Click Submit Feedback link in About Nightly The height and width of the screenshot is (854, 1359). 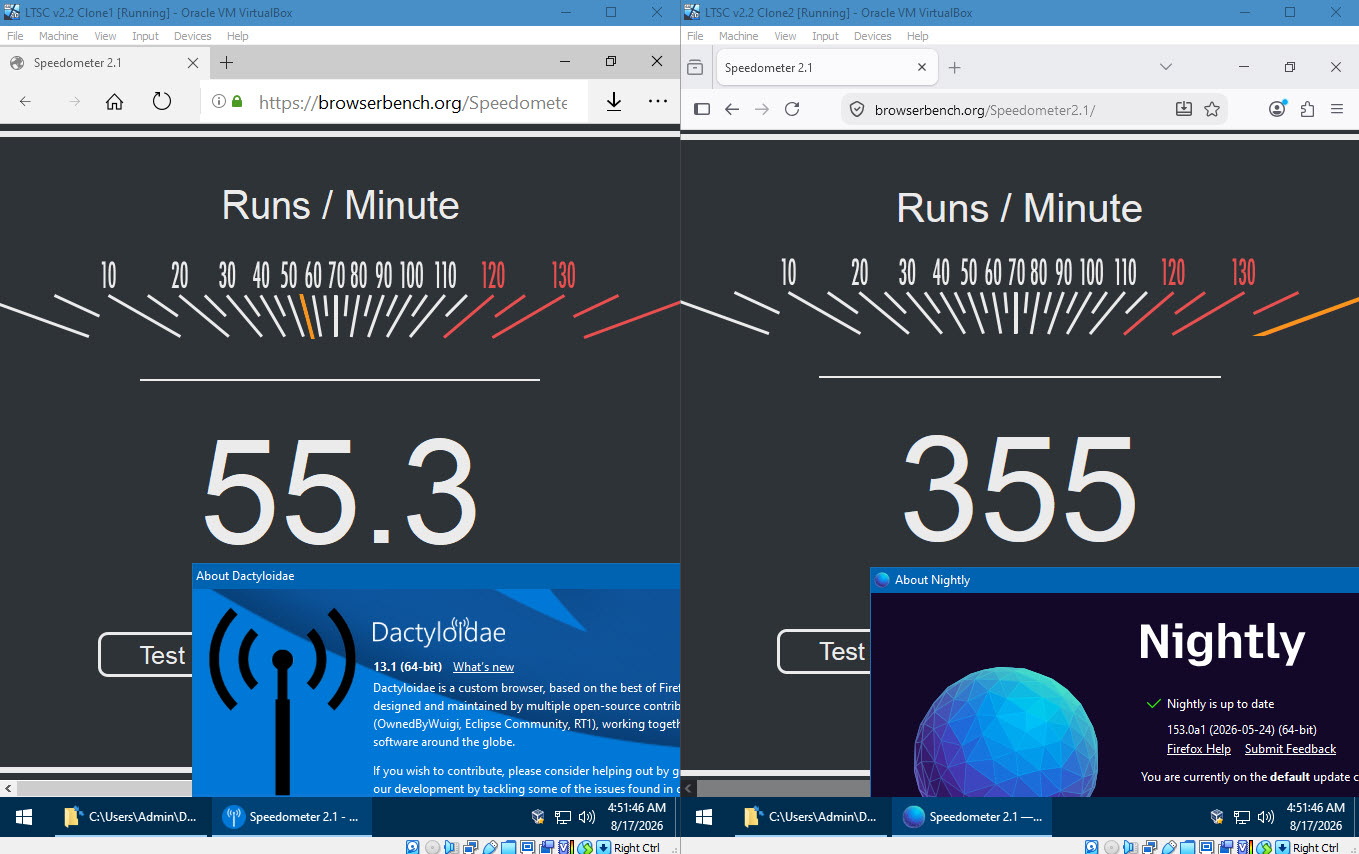point(1290,749)
